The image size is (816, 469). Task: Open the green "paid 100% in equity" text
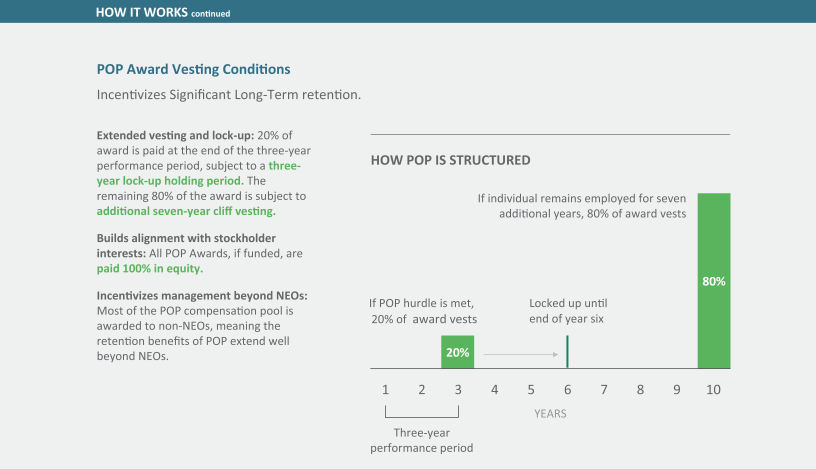[149, 268]
